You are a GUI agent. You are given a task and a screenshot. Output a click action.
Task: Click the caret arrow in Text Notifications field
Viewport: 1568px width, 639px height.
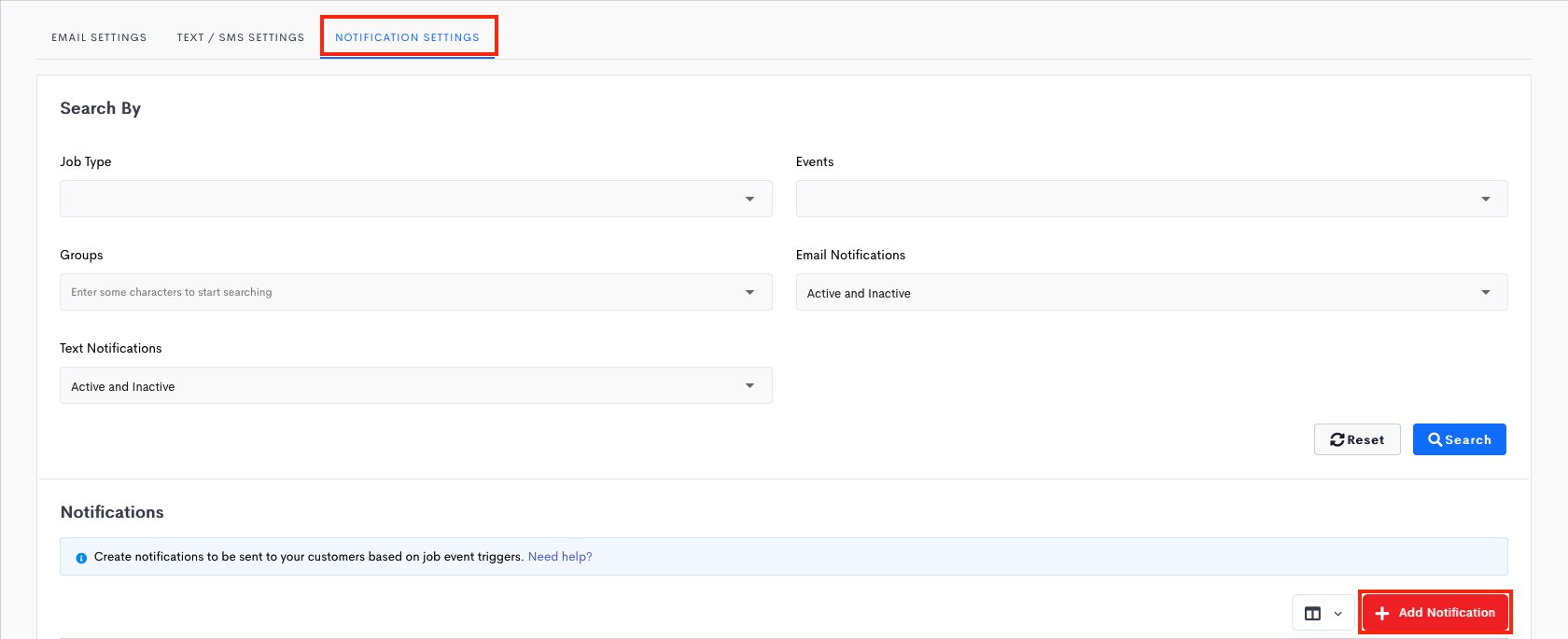[749, 386]
